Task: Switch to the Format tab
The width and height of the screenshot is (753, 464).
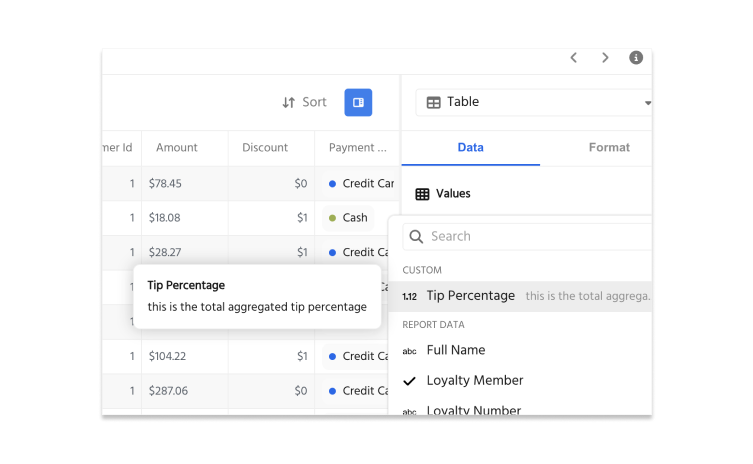Action: [609, 147]
